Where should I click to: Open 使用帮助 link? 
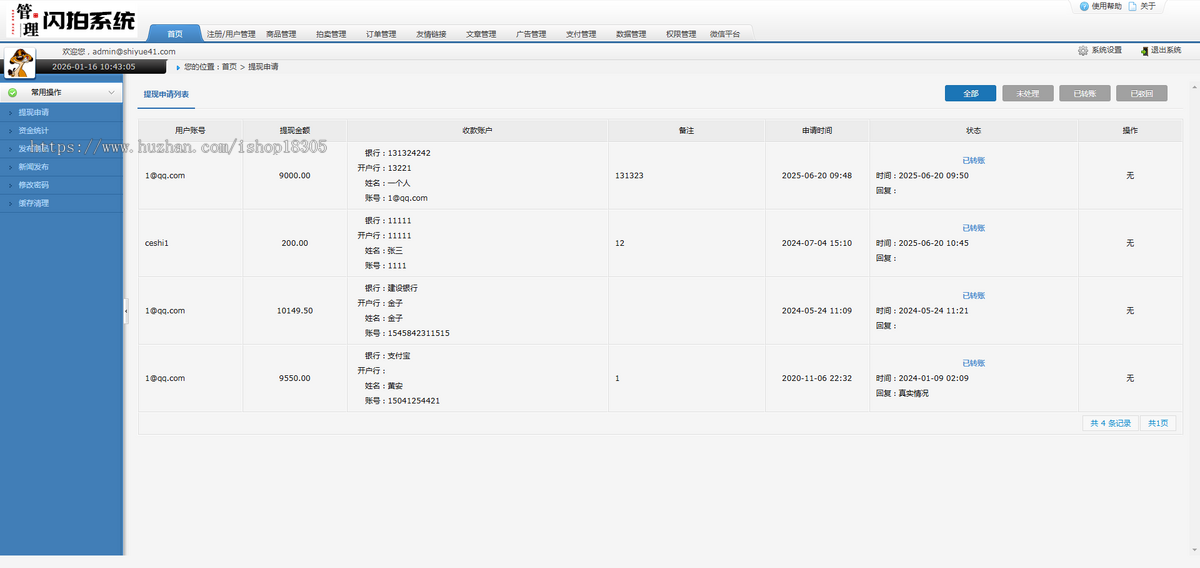[1106, 6]
